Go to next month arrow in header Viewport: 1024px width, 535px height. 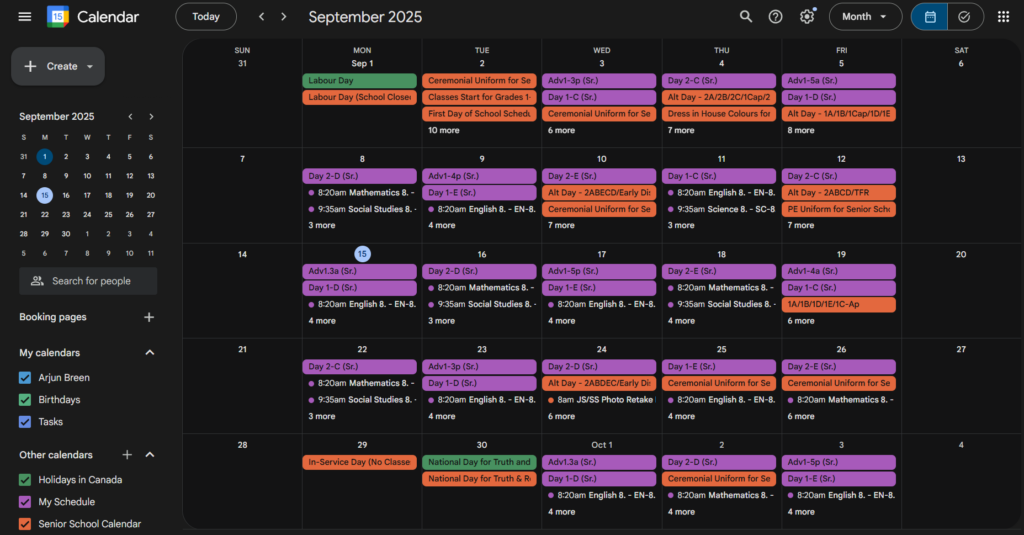point(283,17)
